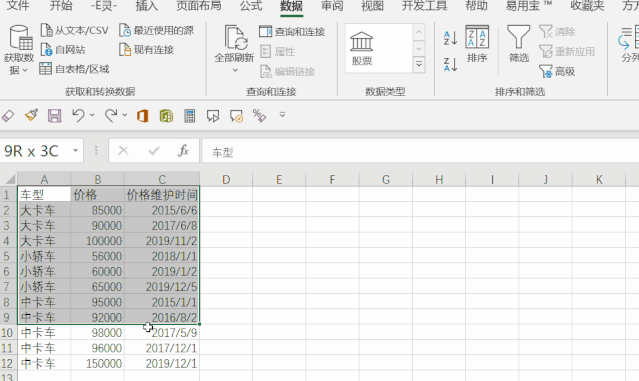This screenshot has width=639, height=381.
Task: Click inside the formula bar showing 车型
Action: point(421,152)
